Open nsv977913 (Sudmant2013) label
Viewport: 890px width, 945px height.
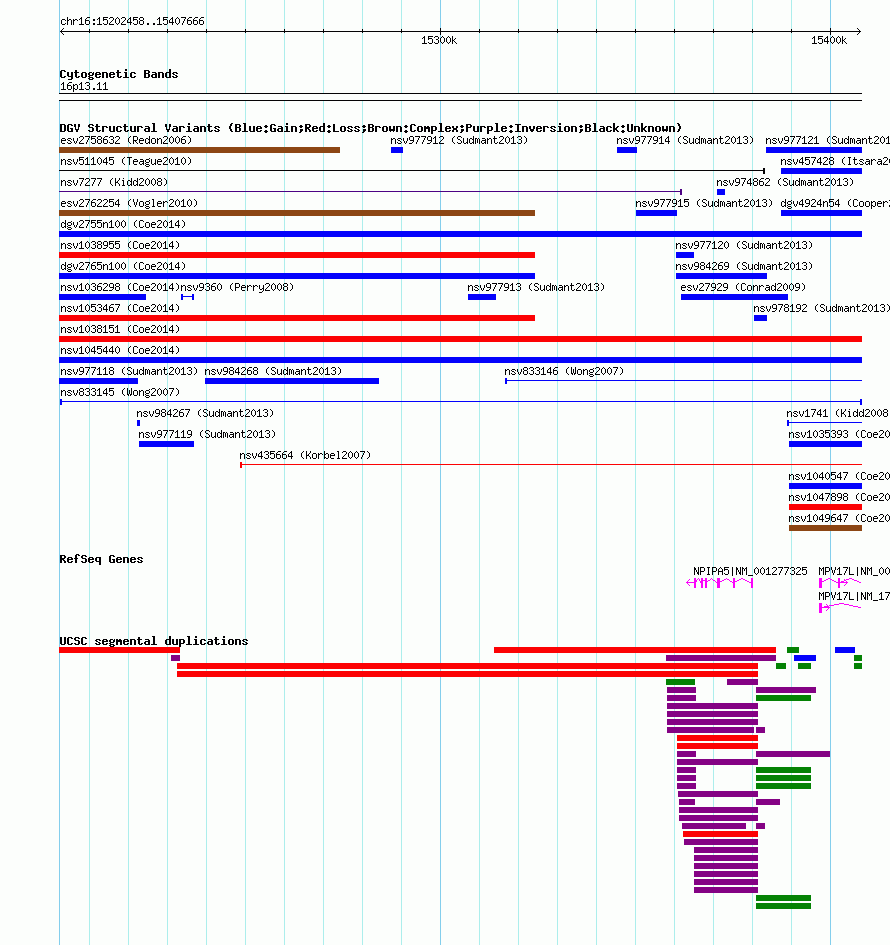pos(536,287)
